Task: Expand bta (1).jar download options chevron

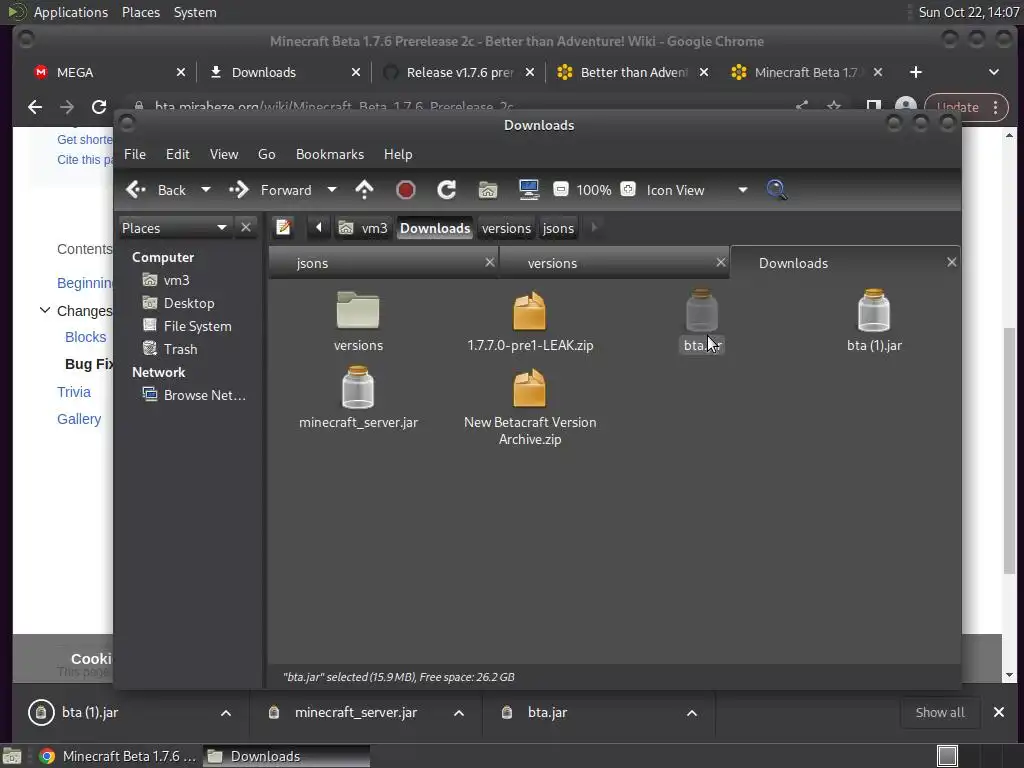Action: [226, 712]
